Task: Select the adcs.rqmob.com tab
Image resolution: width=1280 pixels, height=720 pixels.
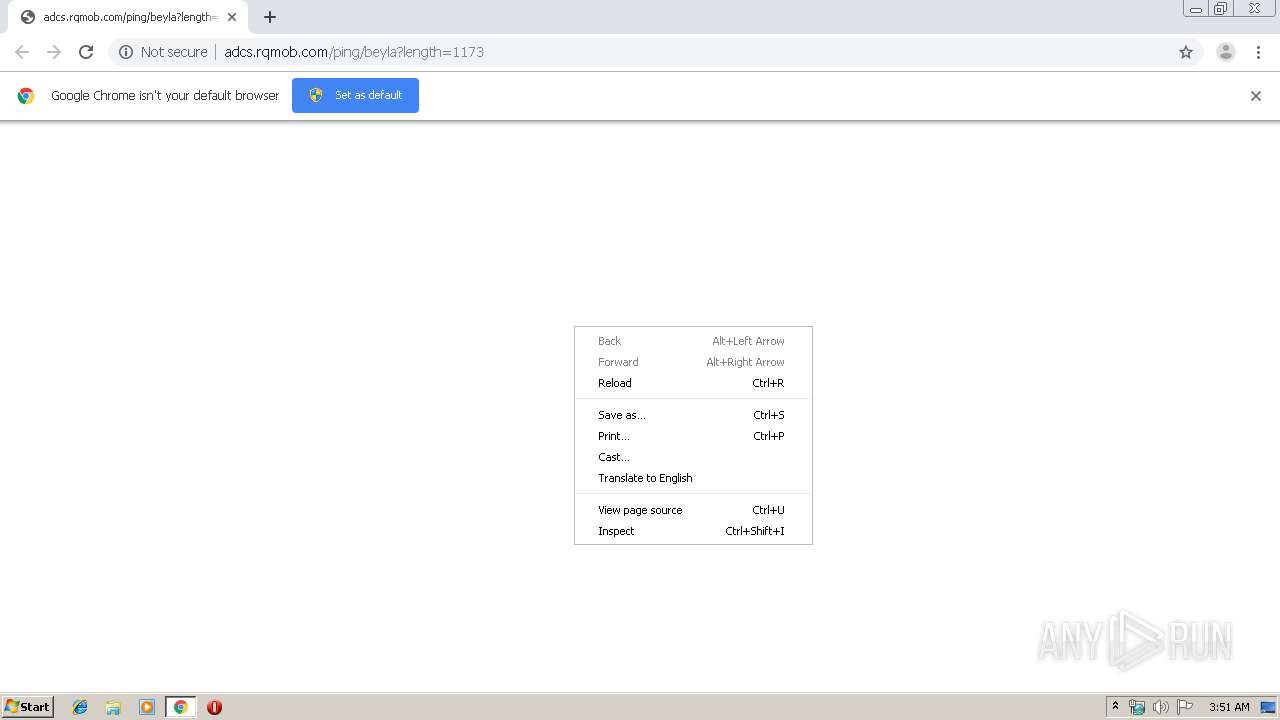Action: [x=128, y=17]
